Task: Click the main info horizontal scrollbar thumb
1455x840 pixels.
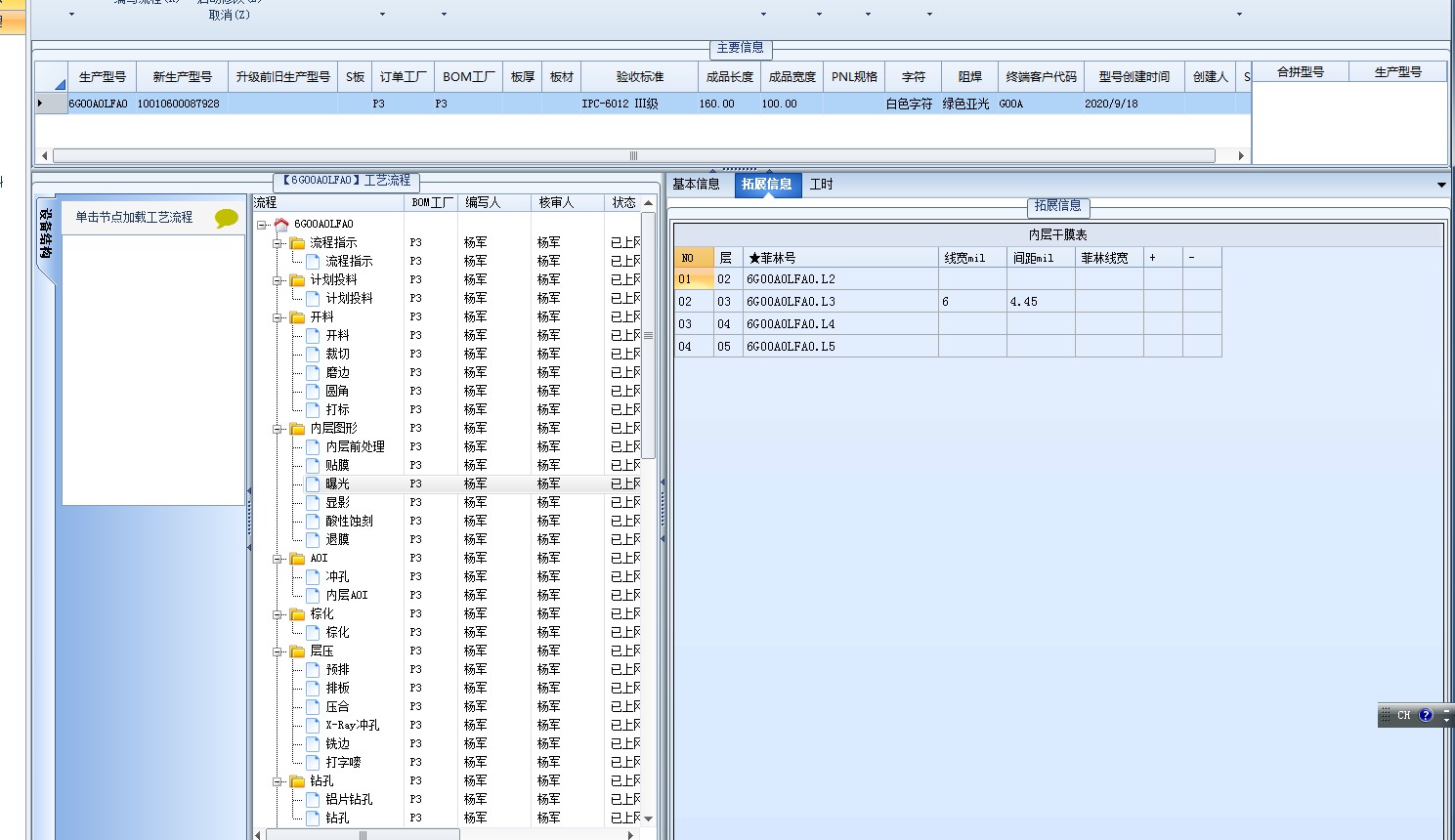Action: pyautogui.click(x=633, y=155)
